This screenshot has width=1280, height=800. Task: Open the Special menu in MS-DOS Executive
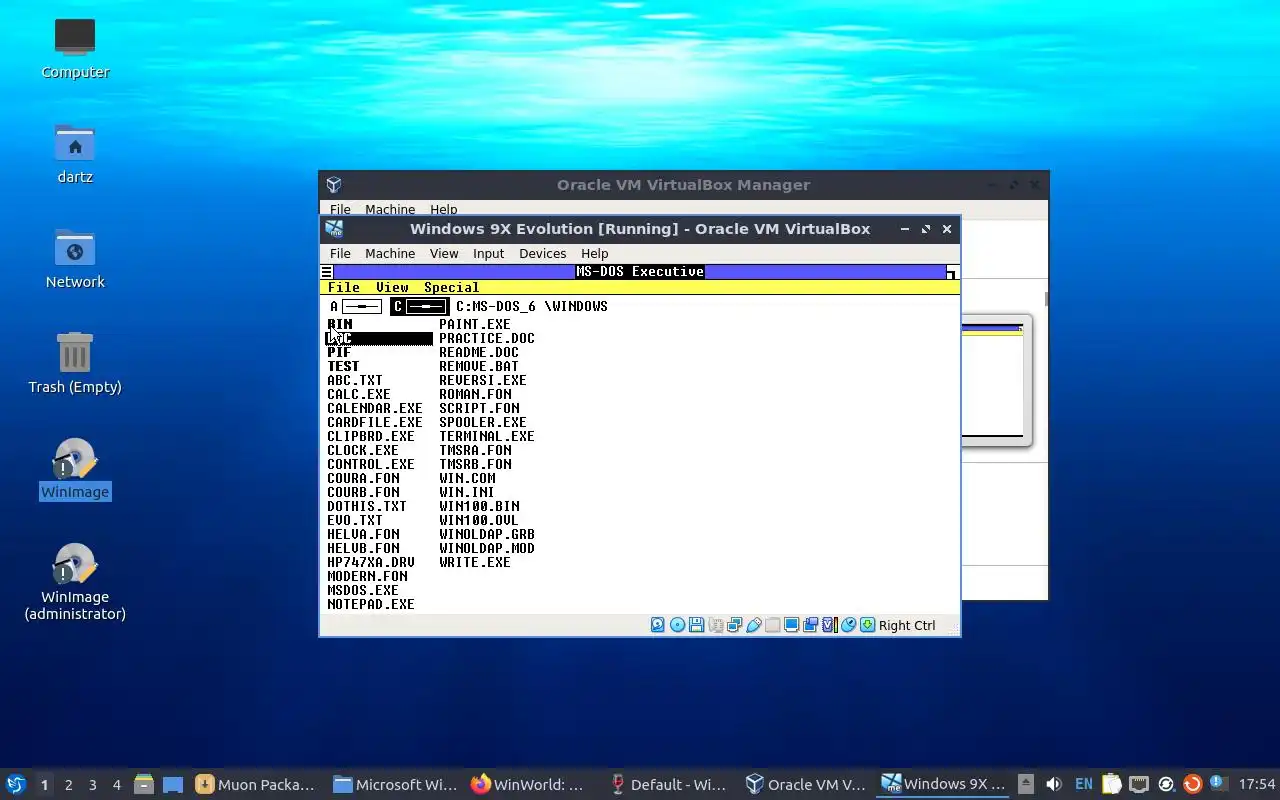pos(451,287)
